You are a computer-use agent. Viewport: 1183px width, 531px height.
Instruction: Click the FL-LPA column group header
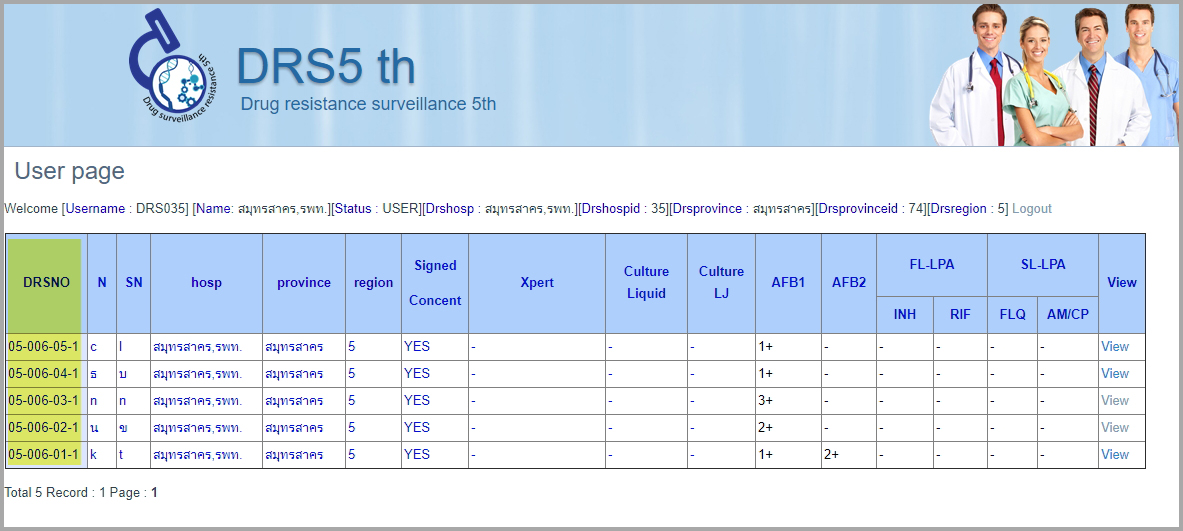pos(931,265)
